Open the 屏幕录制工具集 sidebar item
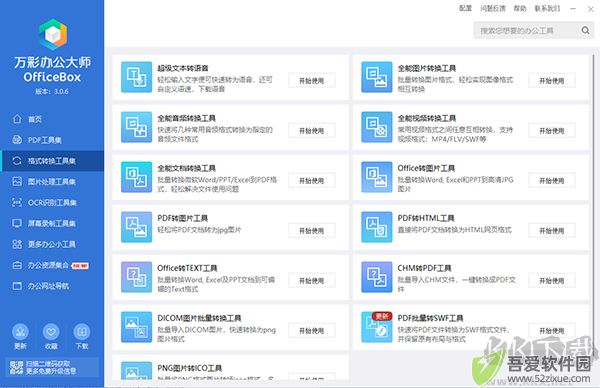600x388 pixels. (52, 223)
